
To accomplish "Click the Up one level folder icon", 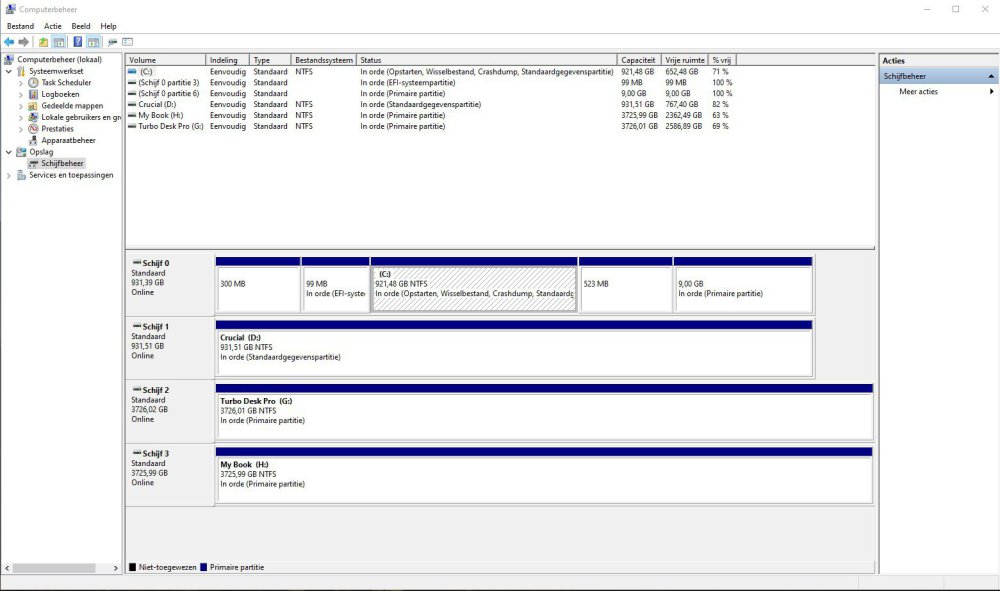I will (43, 42).
